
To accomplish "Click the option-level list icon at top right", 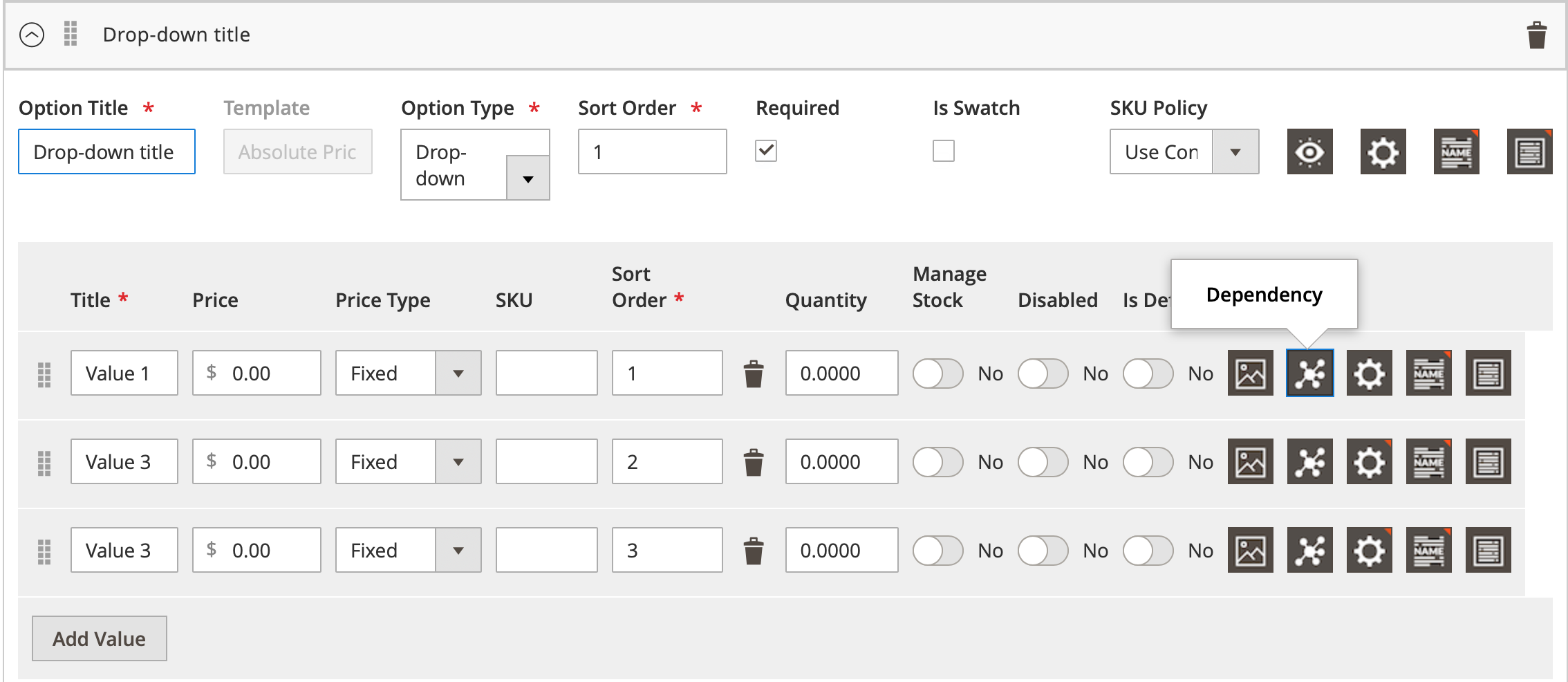I will point(1529,151).
